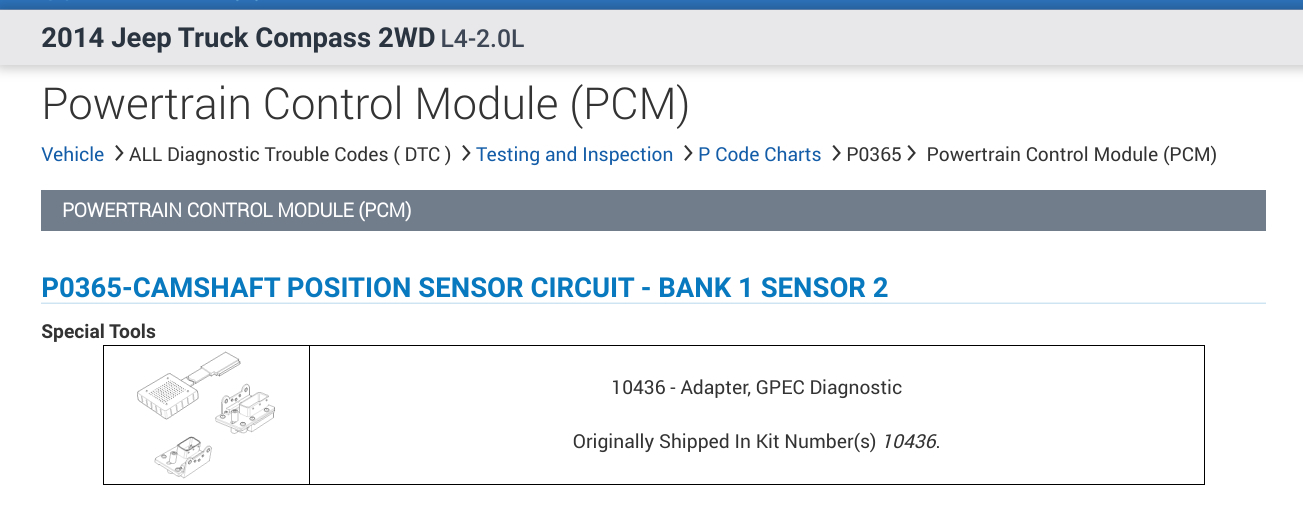Click chevron following Testing and Inspection

pyautogui.click(x=688, y=154)
